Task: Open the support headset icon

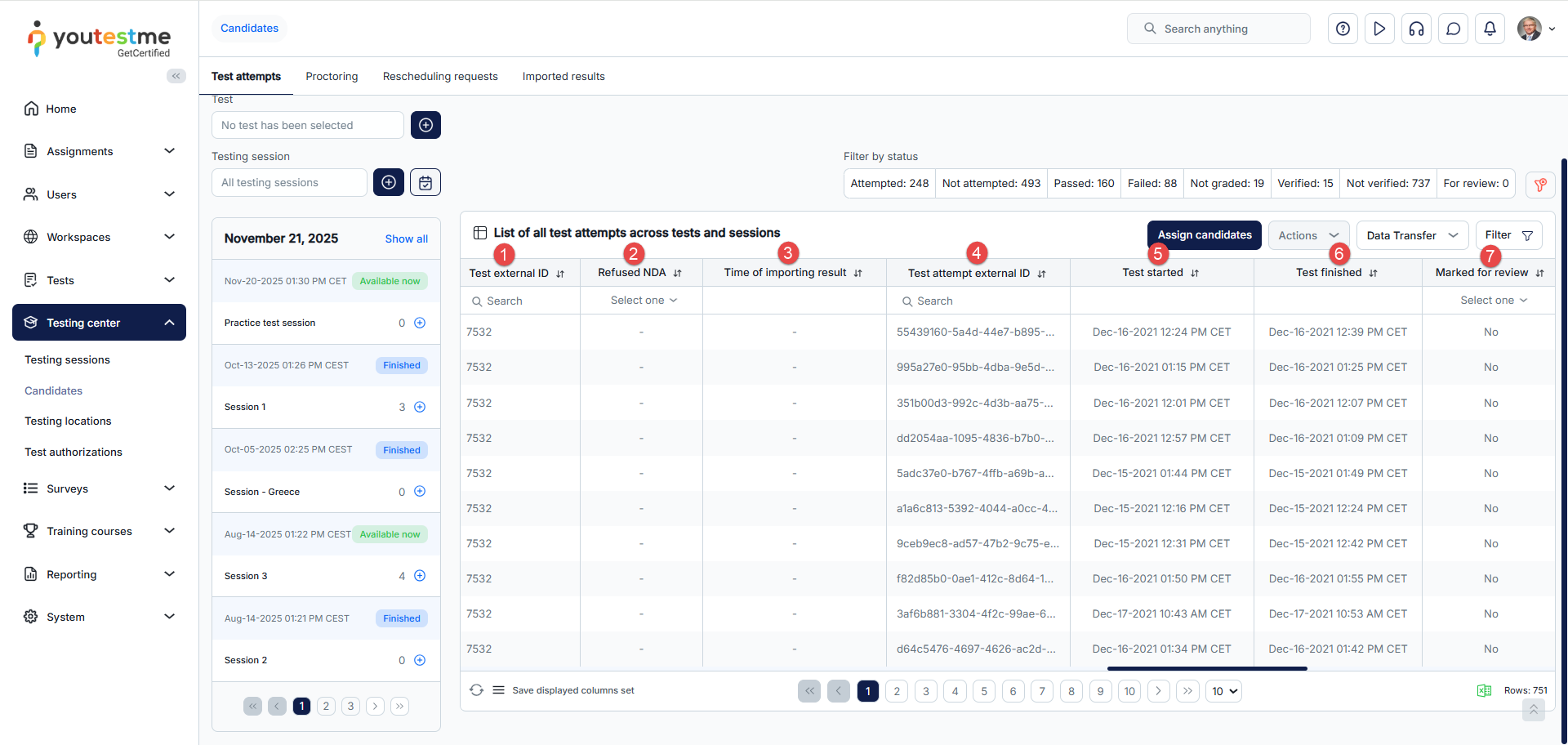Action: pos(1416,29)
